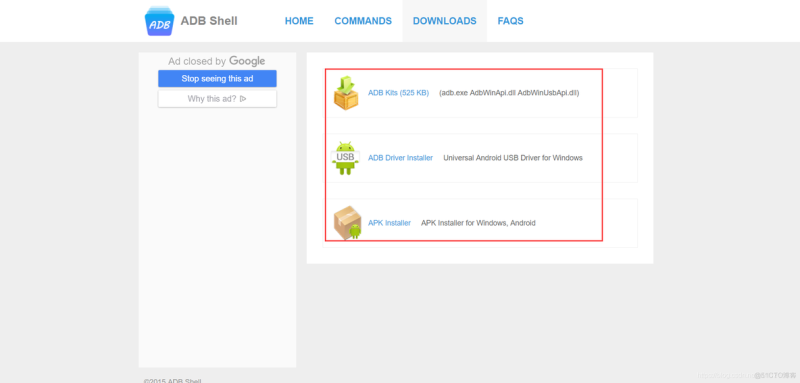Click the Stop seeing this ad button

(x=217, y=79)
